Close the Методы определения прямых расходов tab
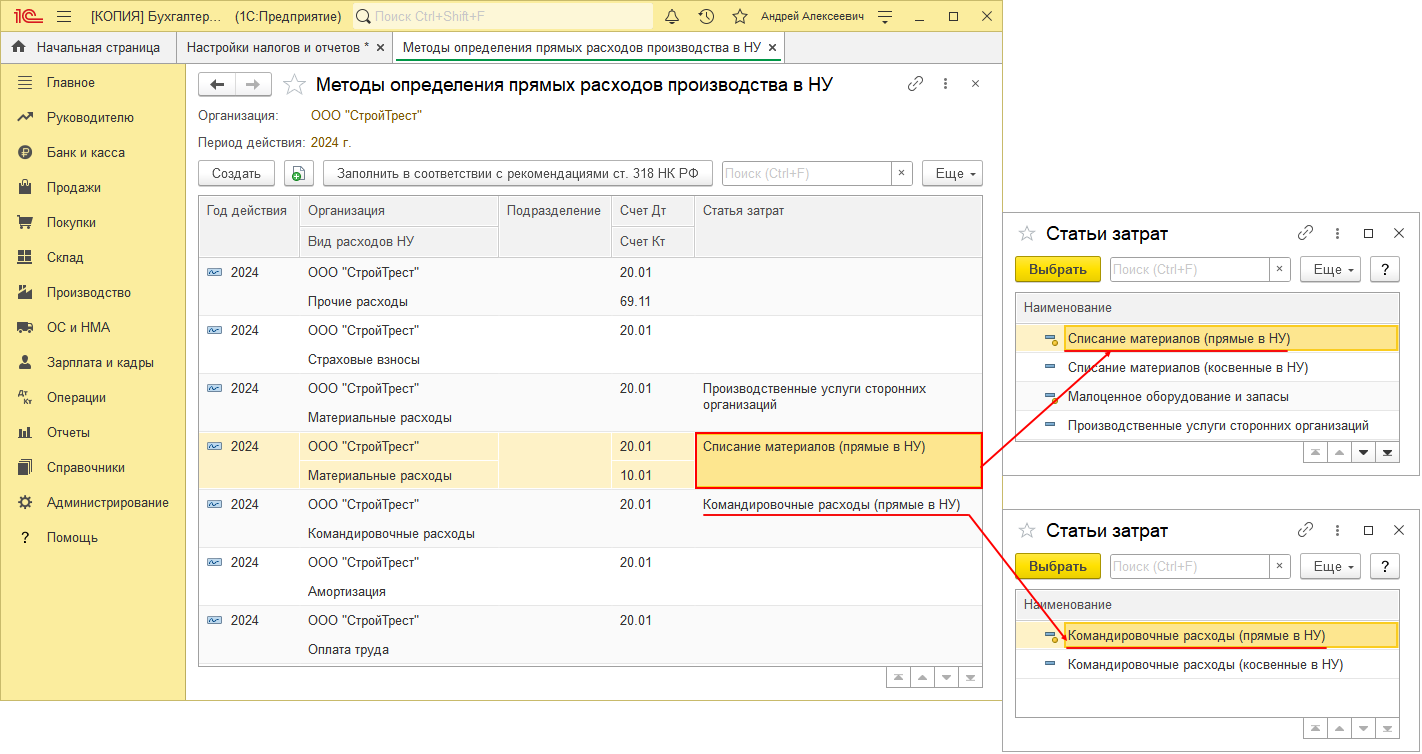 point(772,47)
